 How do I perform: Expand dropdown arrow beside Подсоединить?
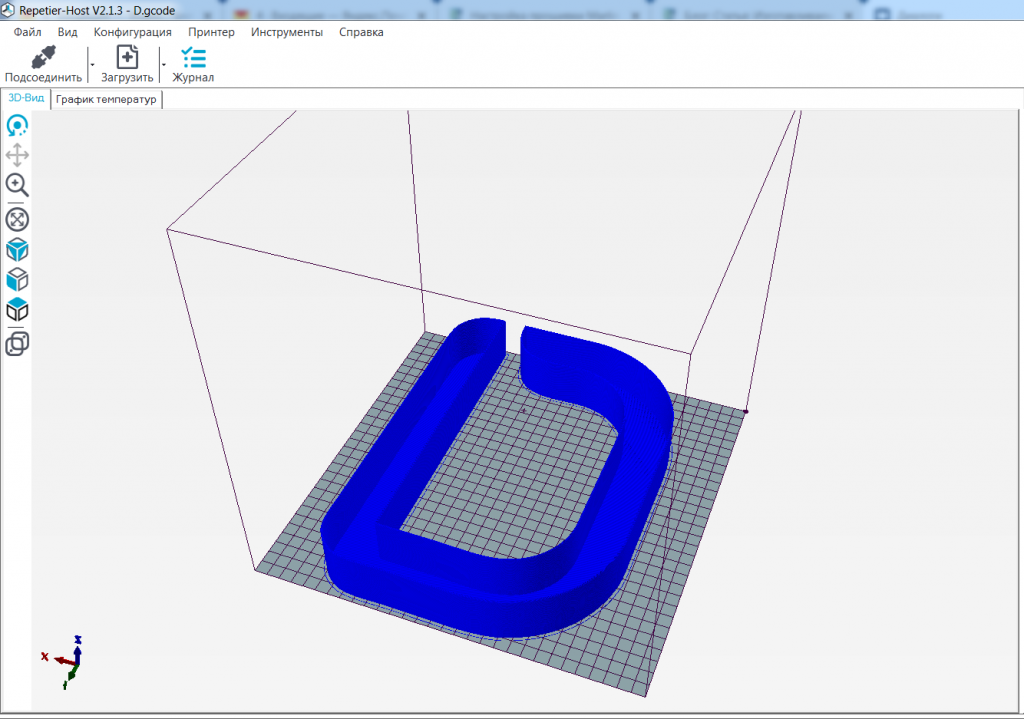click(x=92, y=64)
